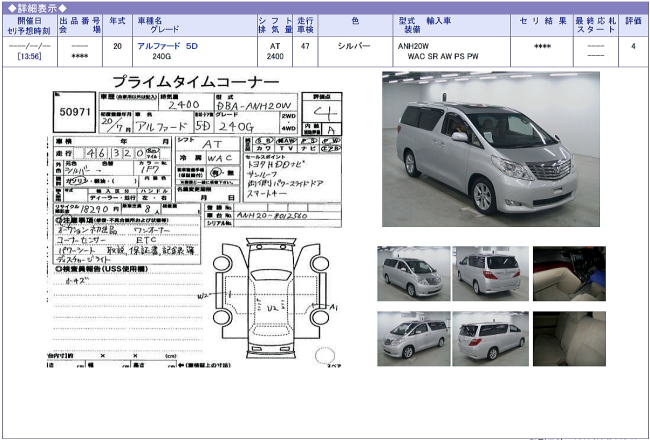Click the **** under セリ結果 column

(542, 46)
